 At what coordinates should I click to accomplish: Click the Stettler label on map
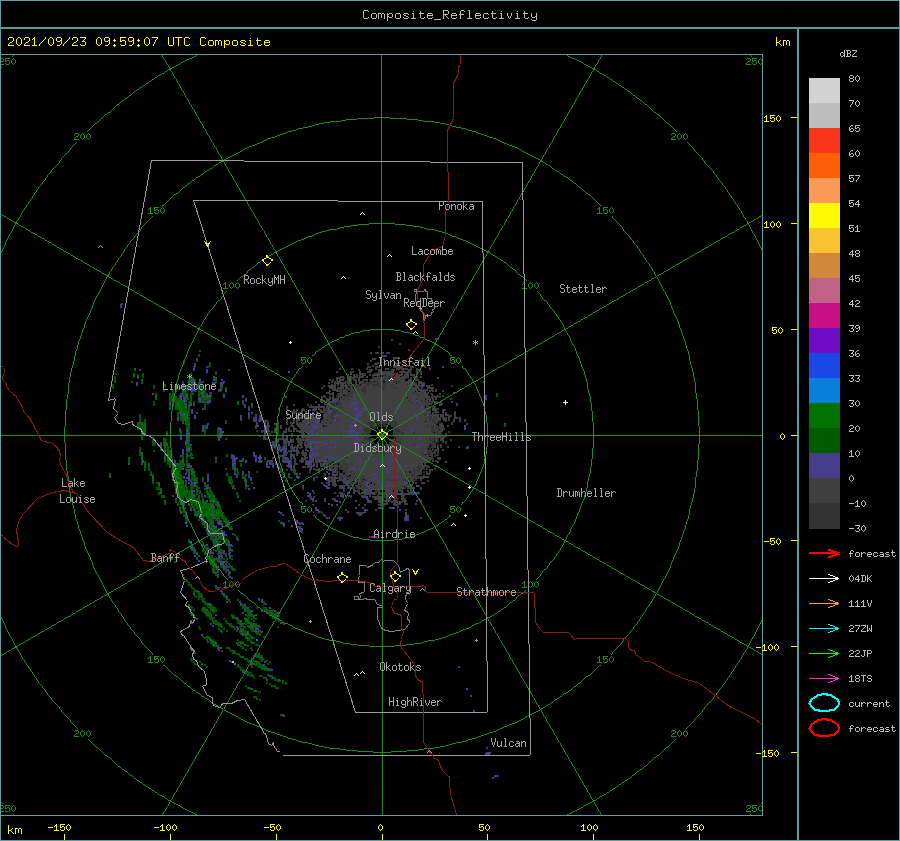tap(583, 289)
